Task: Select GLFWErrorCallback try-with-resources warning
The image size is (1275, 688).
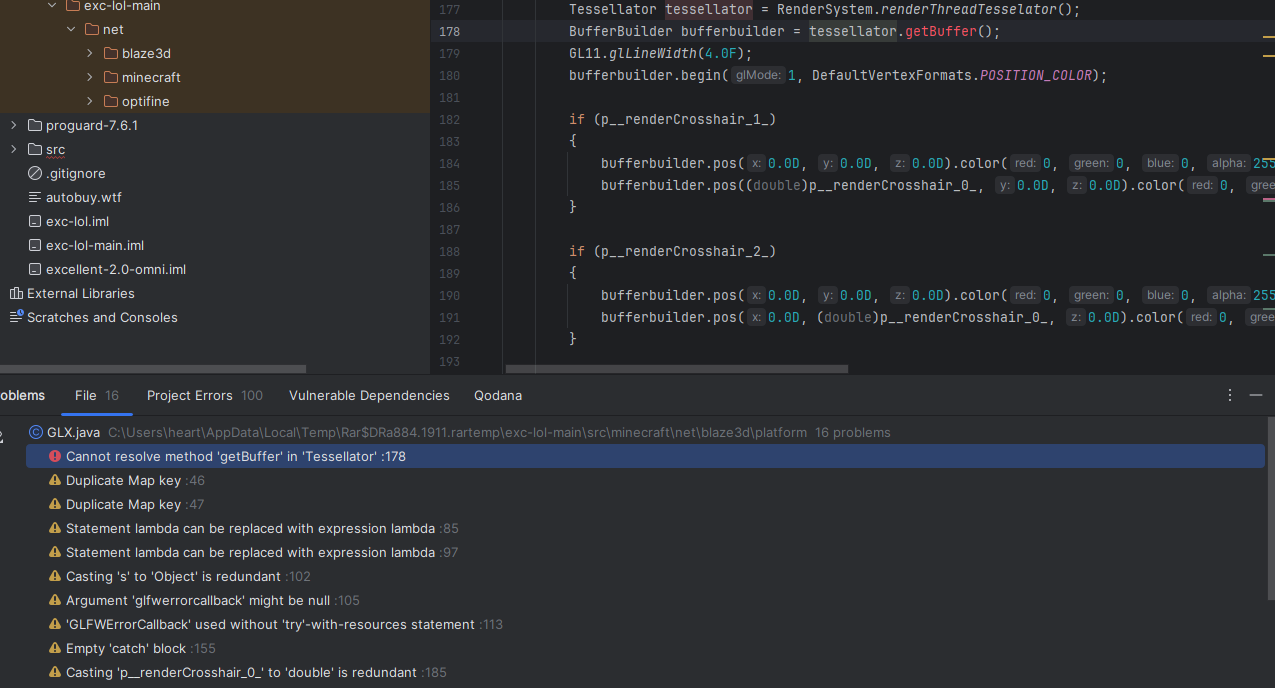Action: click(646, 624)
